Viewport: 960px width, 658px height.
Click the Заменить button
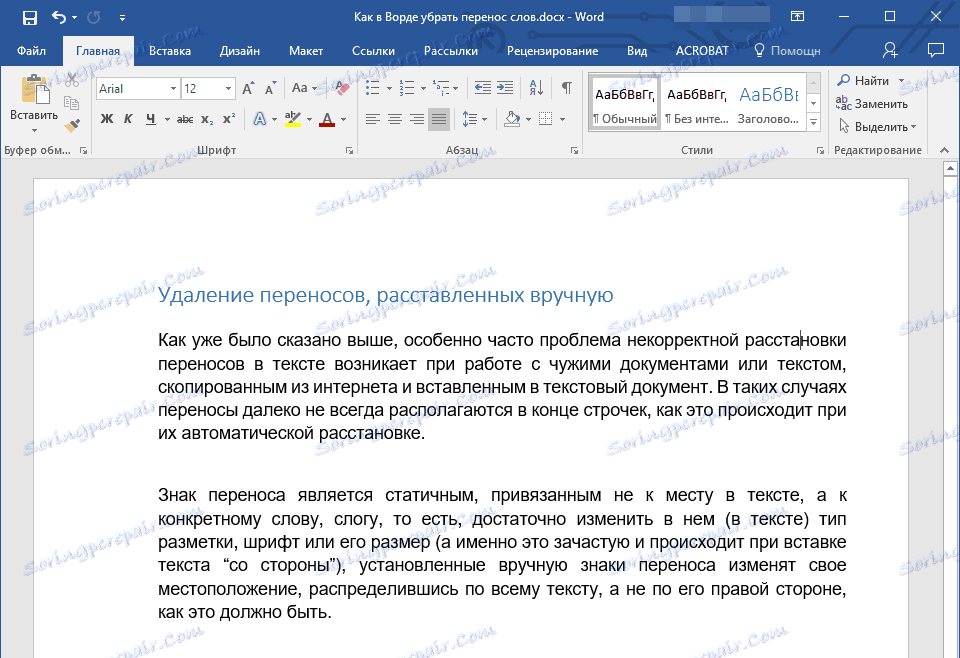coord(880,104)
